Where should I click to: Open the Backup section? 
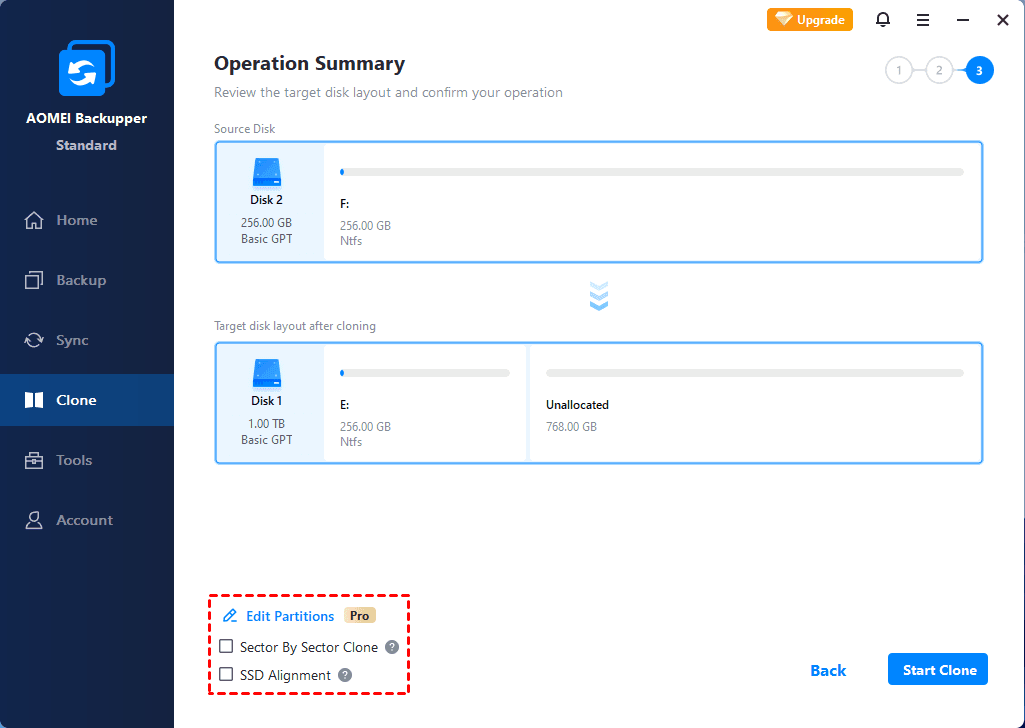pos(87,280)
